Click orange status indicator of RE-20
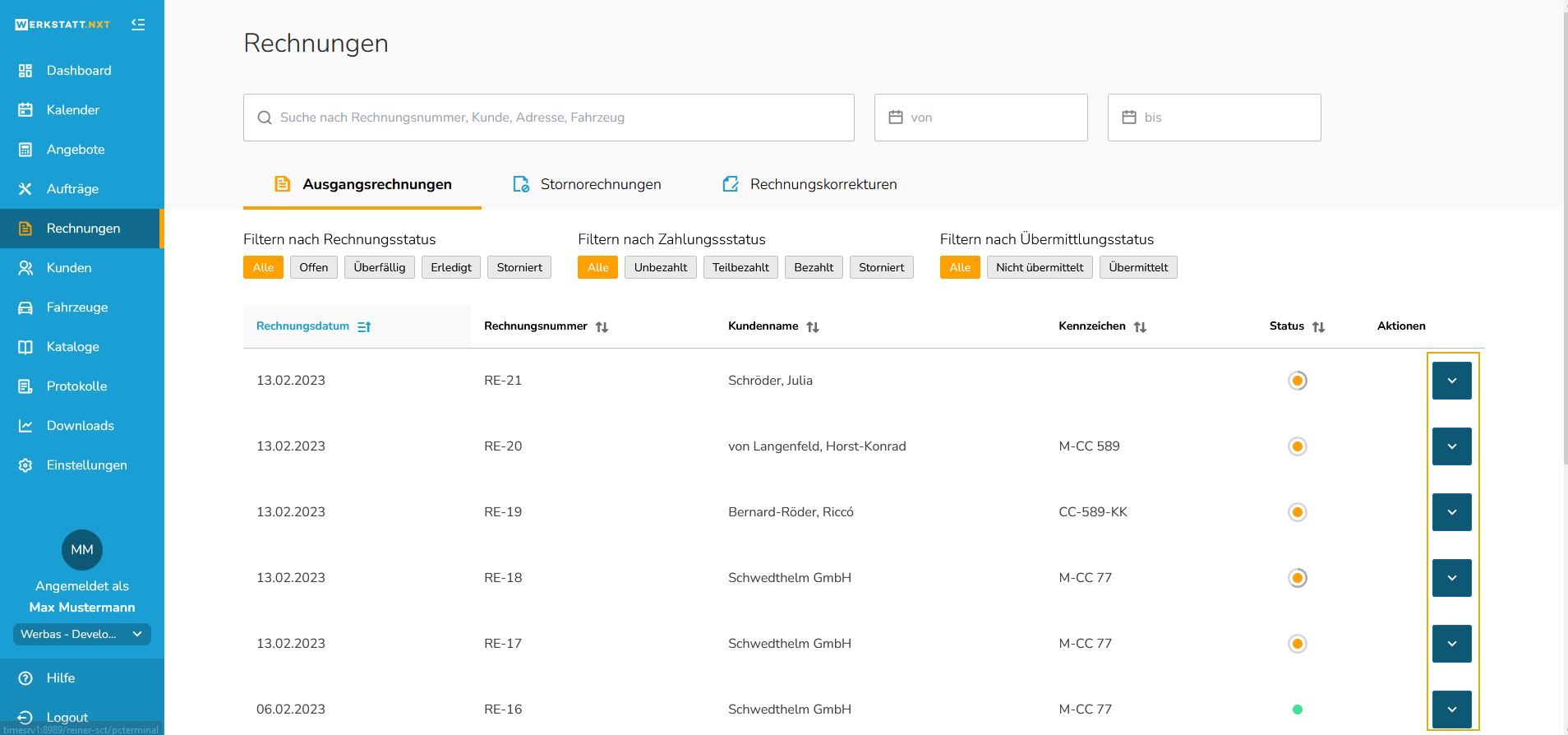Image resolution: width=1568 pixels, height=735 pixels. [1298, 446]
